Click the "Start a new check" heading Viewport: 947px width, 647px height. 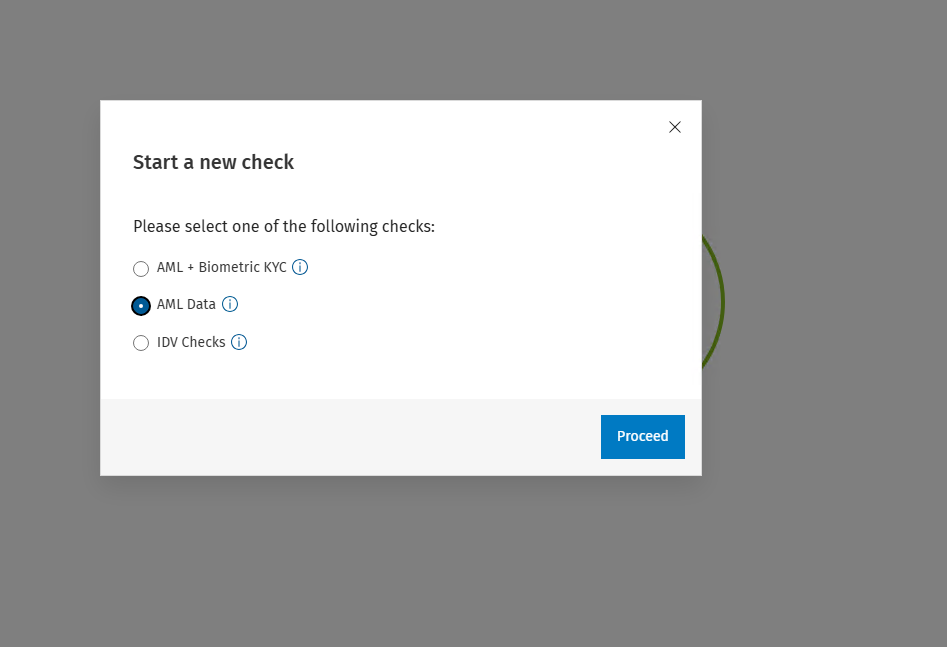pos(213,162)
